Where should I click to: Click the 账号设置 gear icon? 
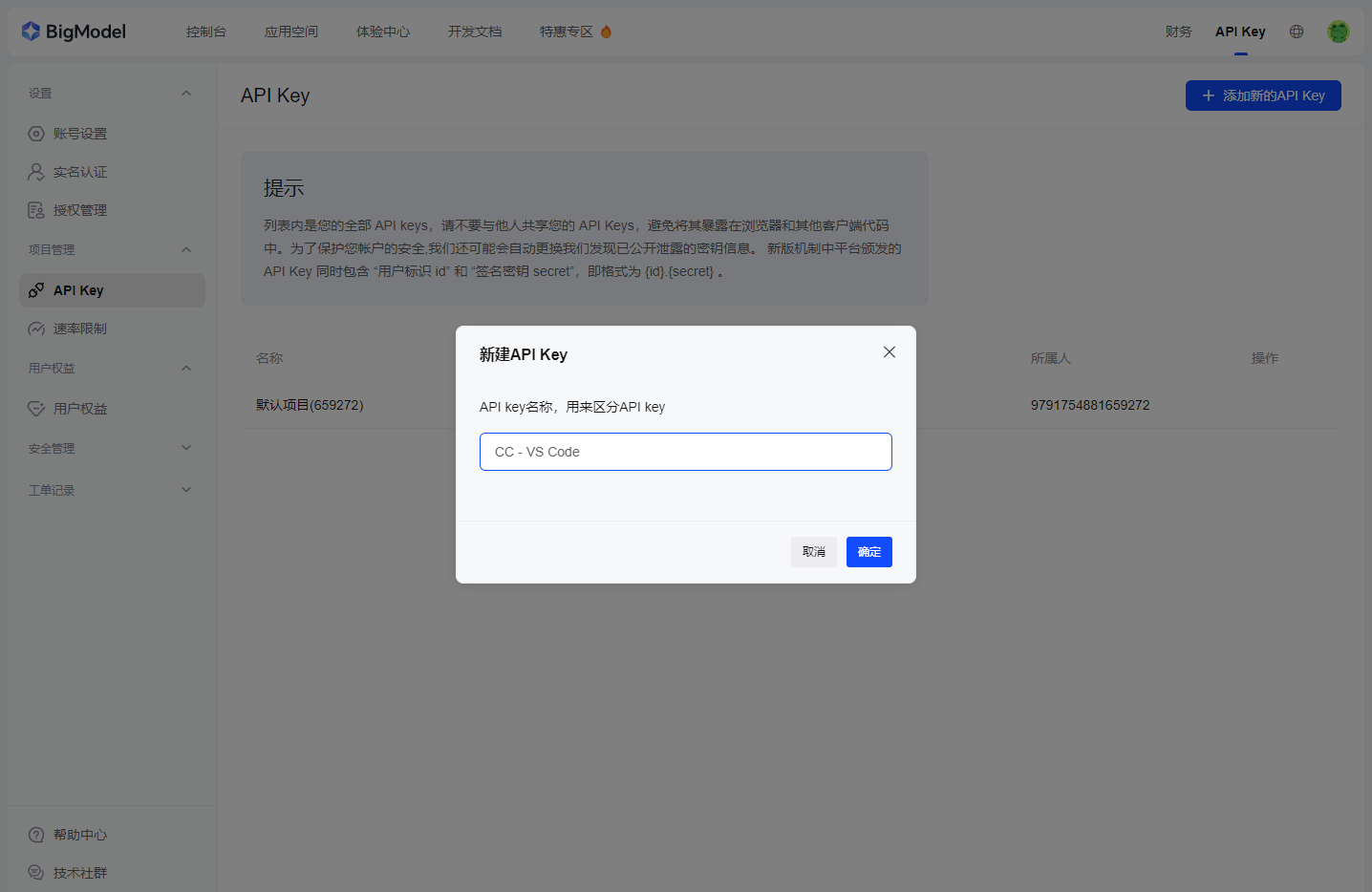tap(36, 134)
